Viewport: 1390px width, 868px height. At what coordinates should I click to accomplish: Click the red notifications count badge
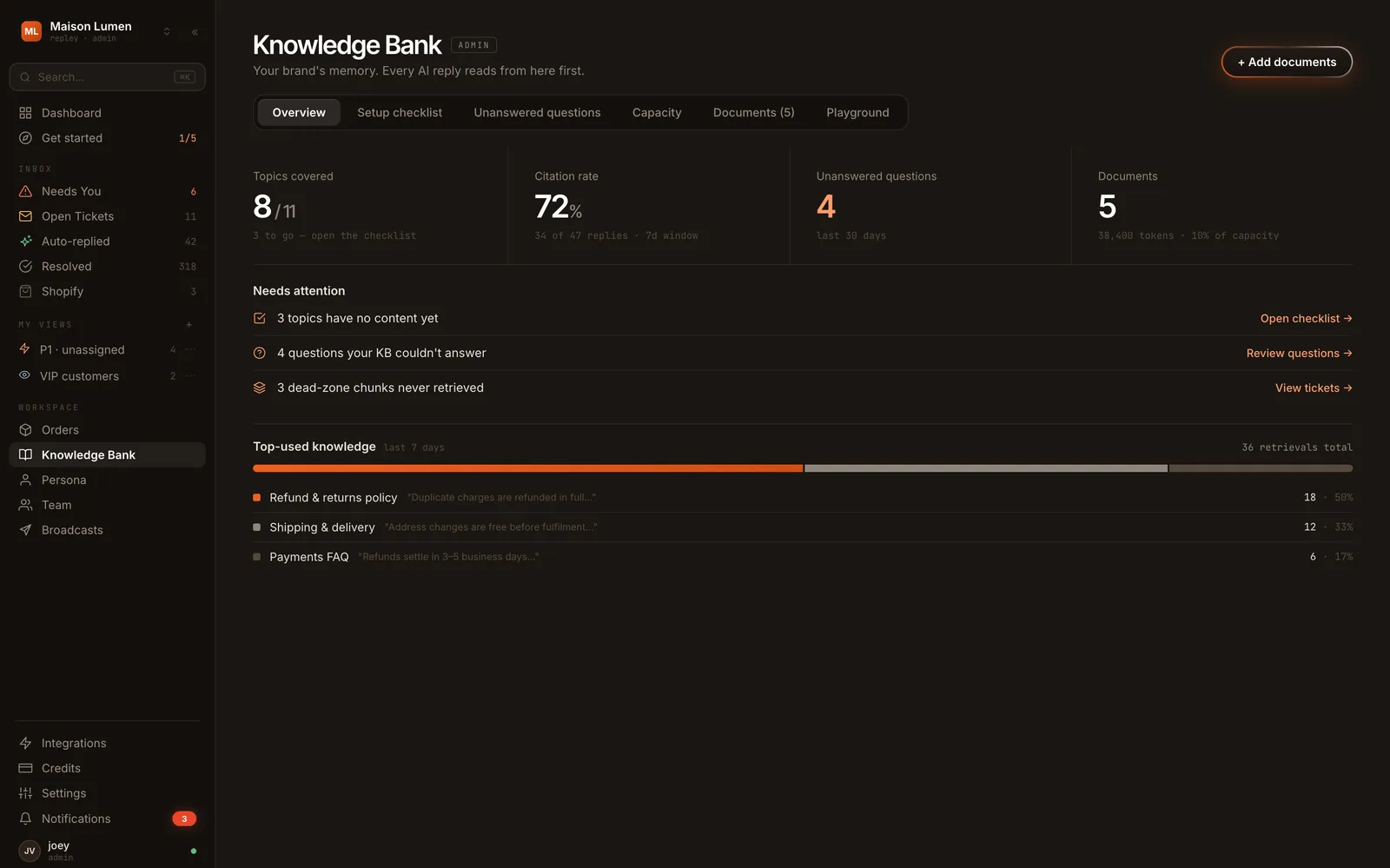coord(184,818)
